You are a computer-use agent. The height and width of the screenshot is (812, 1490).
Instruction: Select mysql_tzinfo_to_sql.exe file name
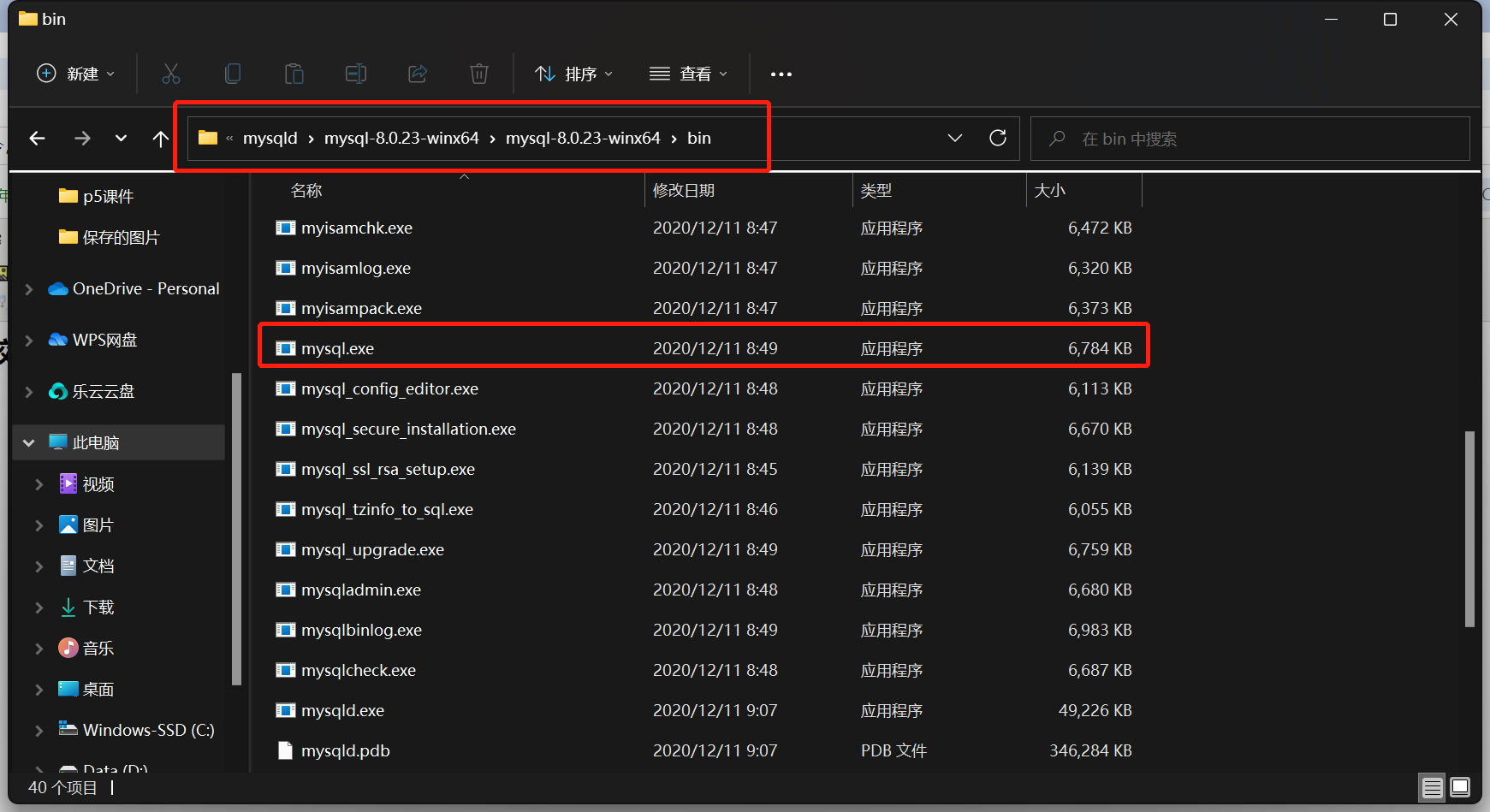click(x=387, y=509)
